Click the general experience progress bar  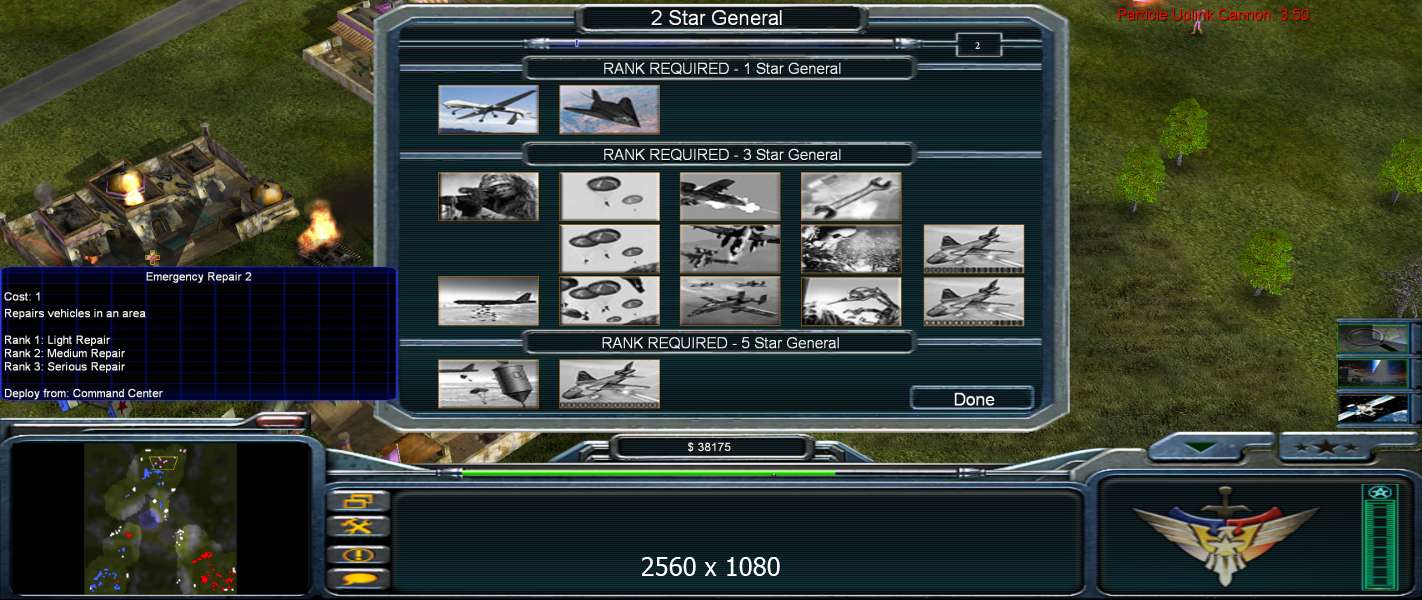tap(721, 43)
